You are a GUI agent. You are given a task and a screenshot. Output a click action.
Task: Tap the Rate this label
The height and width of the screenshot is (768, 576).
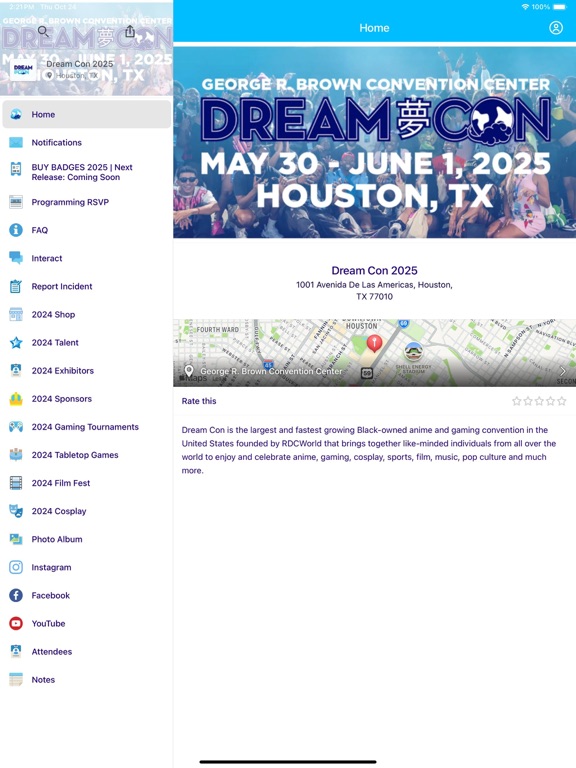(x=199, y=401)
